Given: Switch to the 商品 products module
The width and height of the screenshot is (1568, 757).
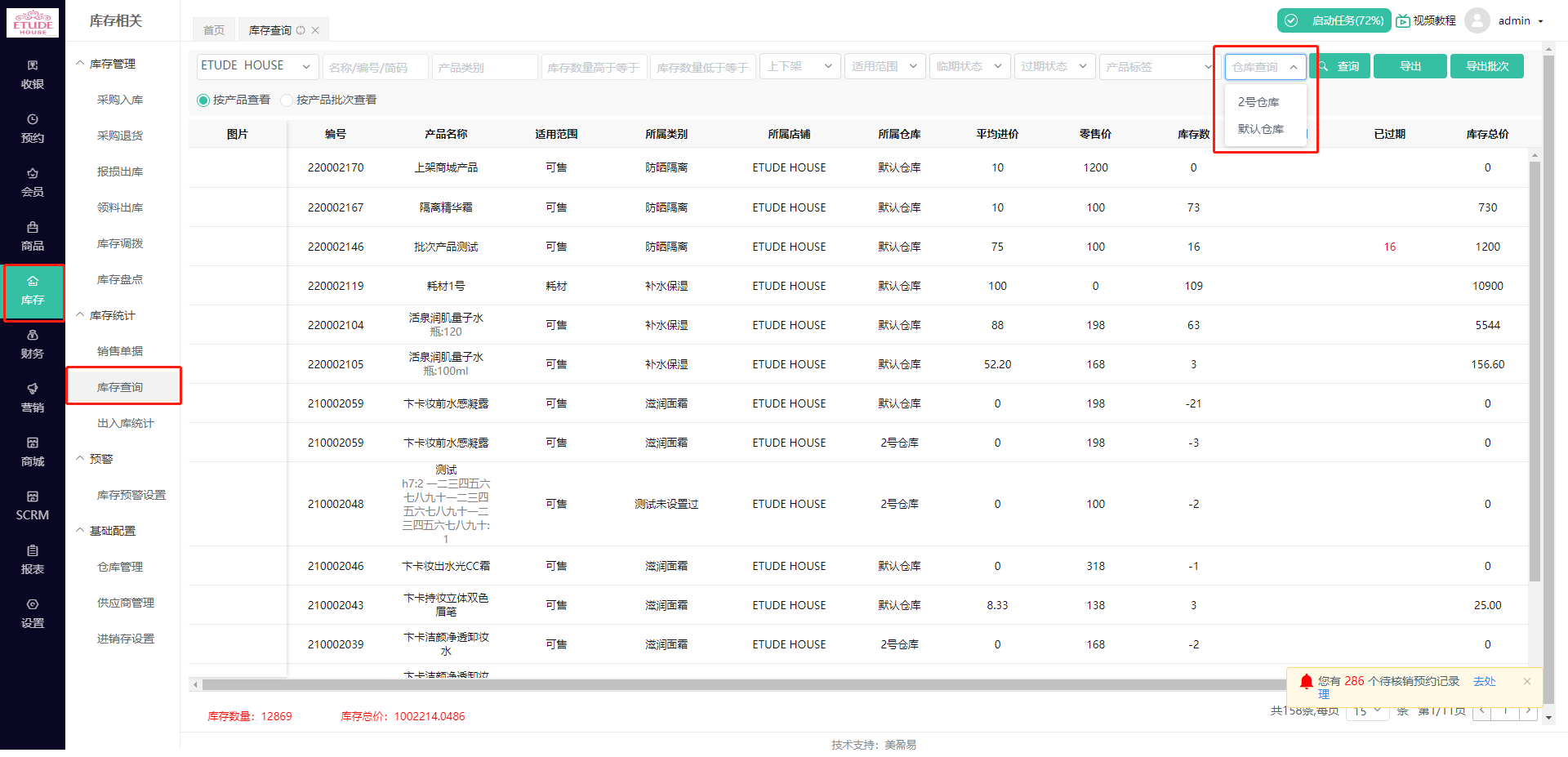Looking at the screenshot, I should [33, 237].
